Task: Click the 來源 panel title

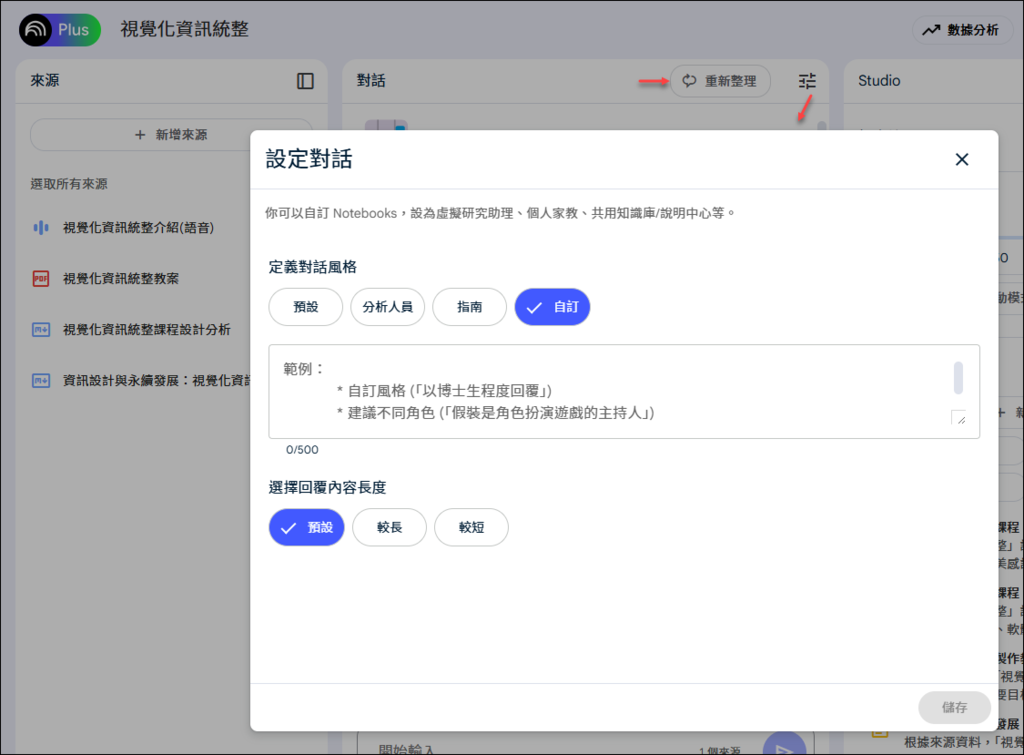Action: click(x=44, y=81)
